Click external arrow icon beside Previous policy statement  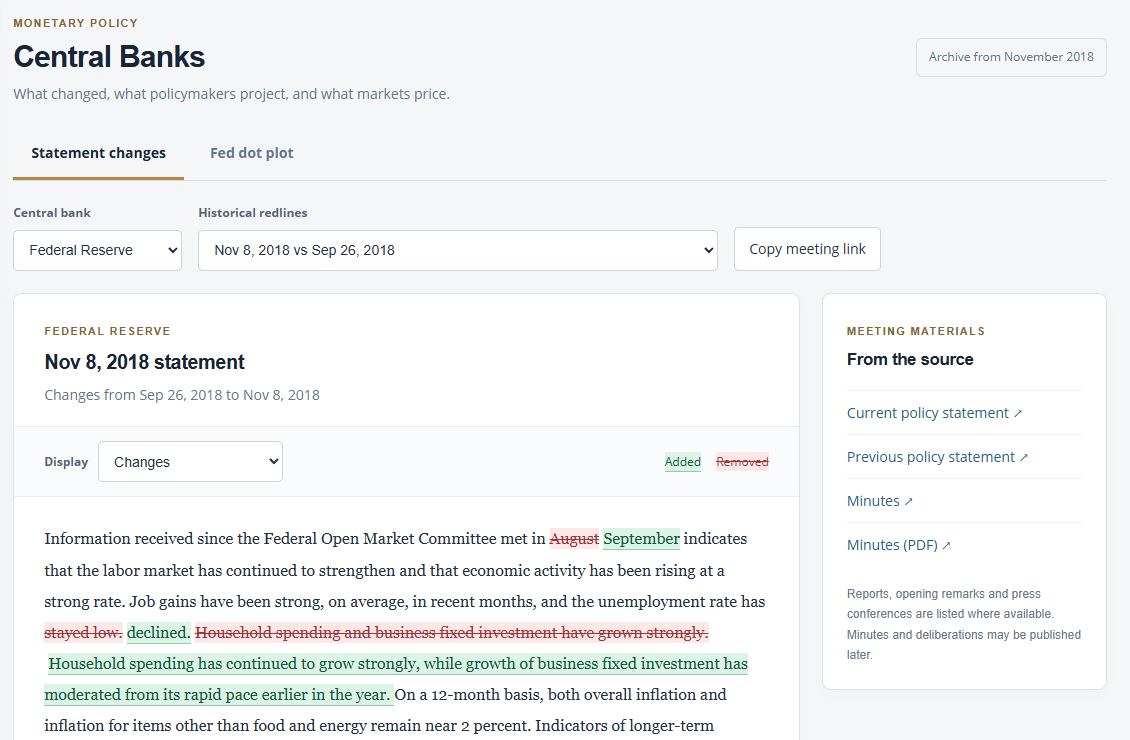(1023, 458)
